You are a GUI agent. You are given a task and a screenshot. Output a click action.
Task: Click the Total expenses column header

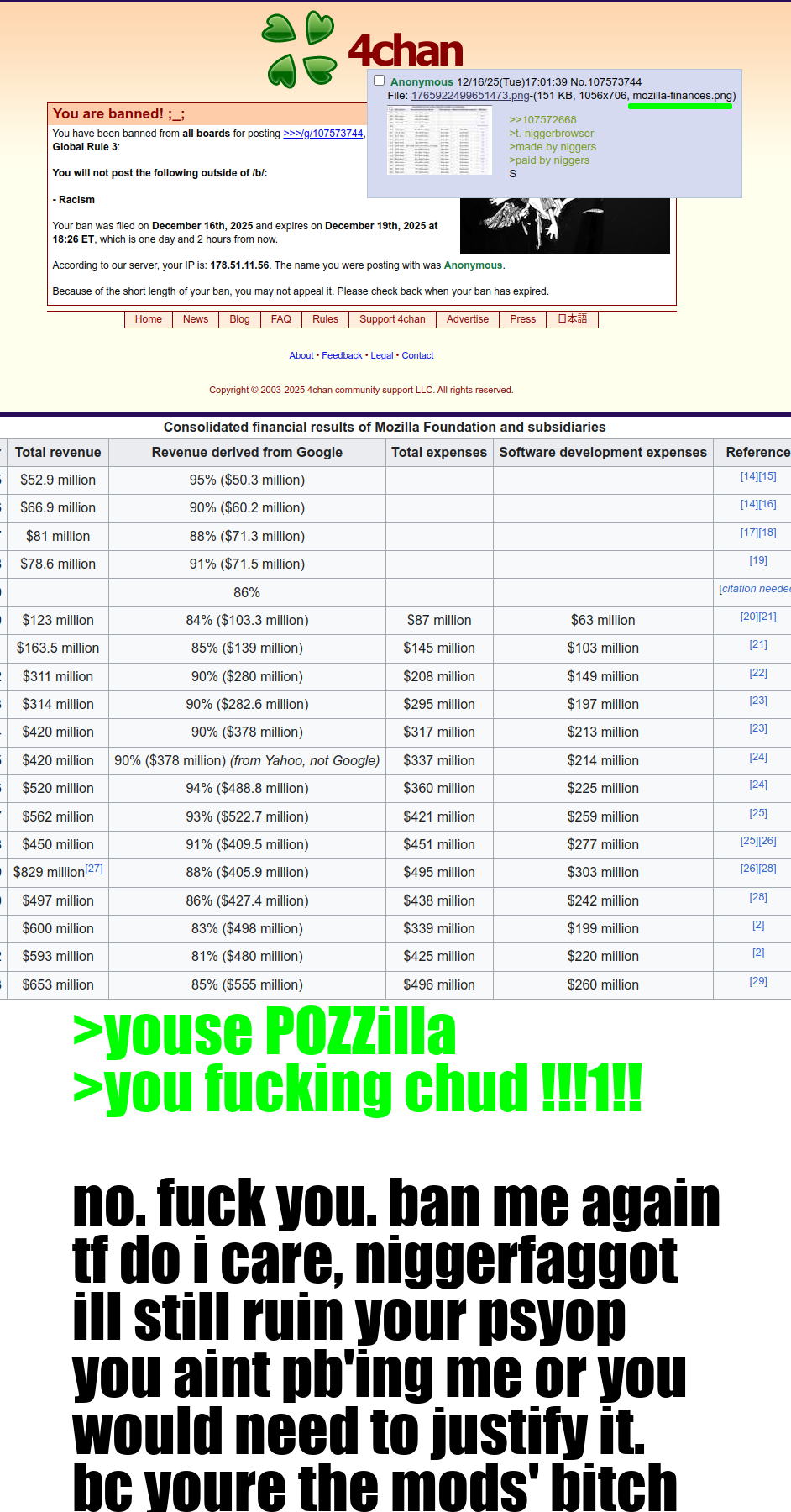[x=439, y=452]
